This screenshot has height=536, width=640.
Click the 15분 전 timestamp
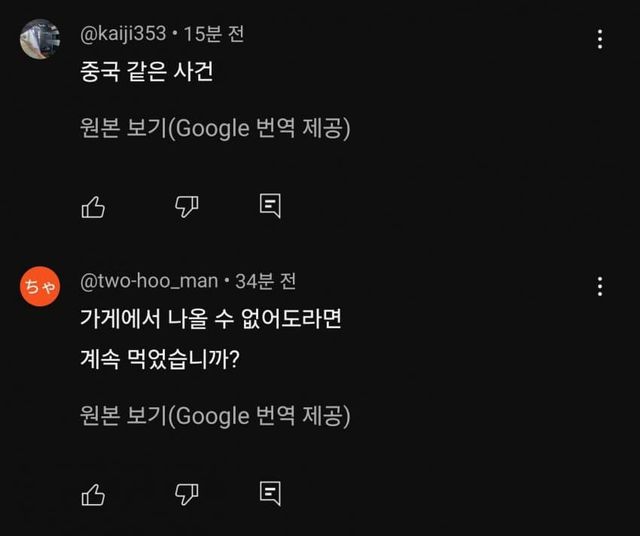pyautogui.click(x=214, y=34)
